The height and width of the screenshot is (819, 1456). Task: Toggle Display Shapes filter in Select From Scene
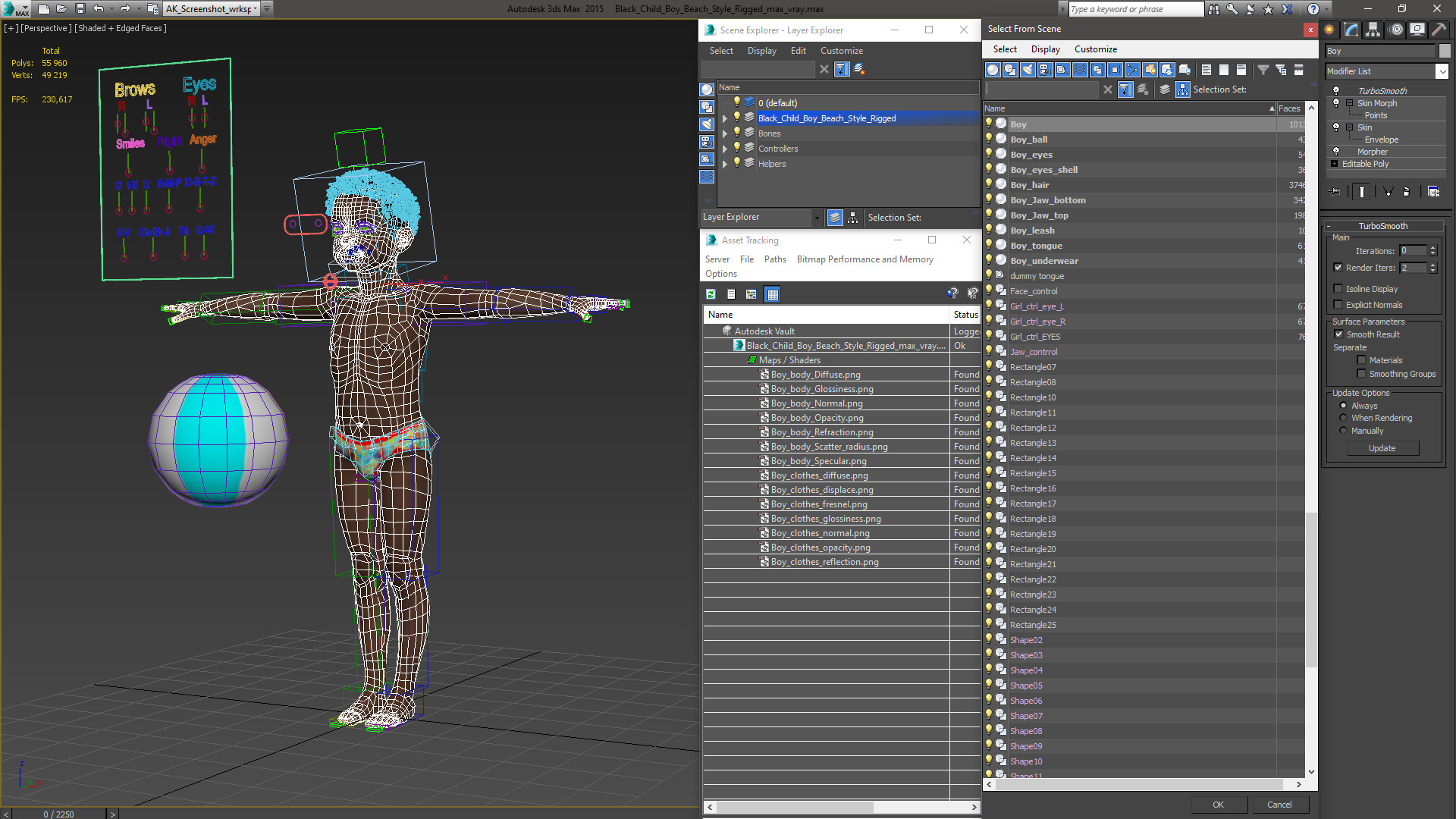[1010, 70]
